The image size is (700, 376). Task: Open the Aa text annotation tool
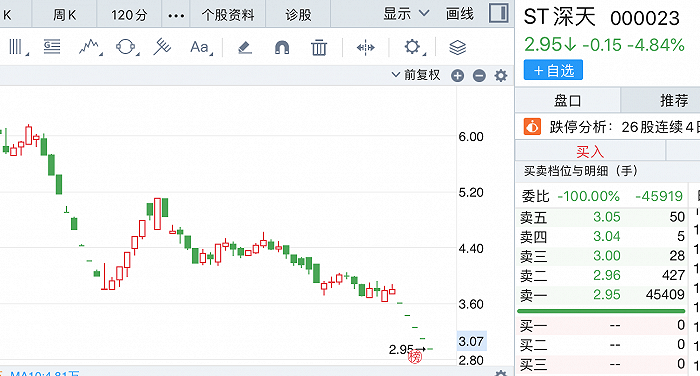(201, 47)
